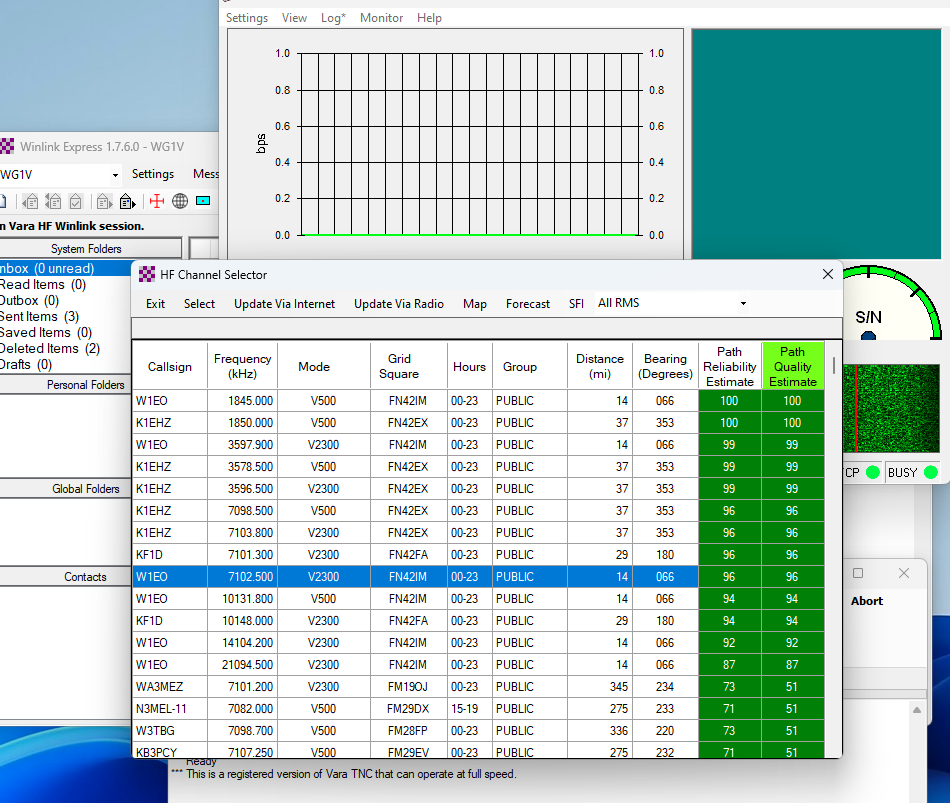Sort by Path Quality Estimate column header
950x803 pixels.
[792, 366]
